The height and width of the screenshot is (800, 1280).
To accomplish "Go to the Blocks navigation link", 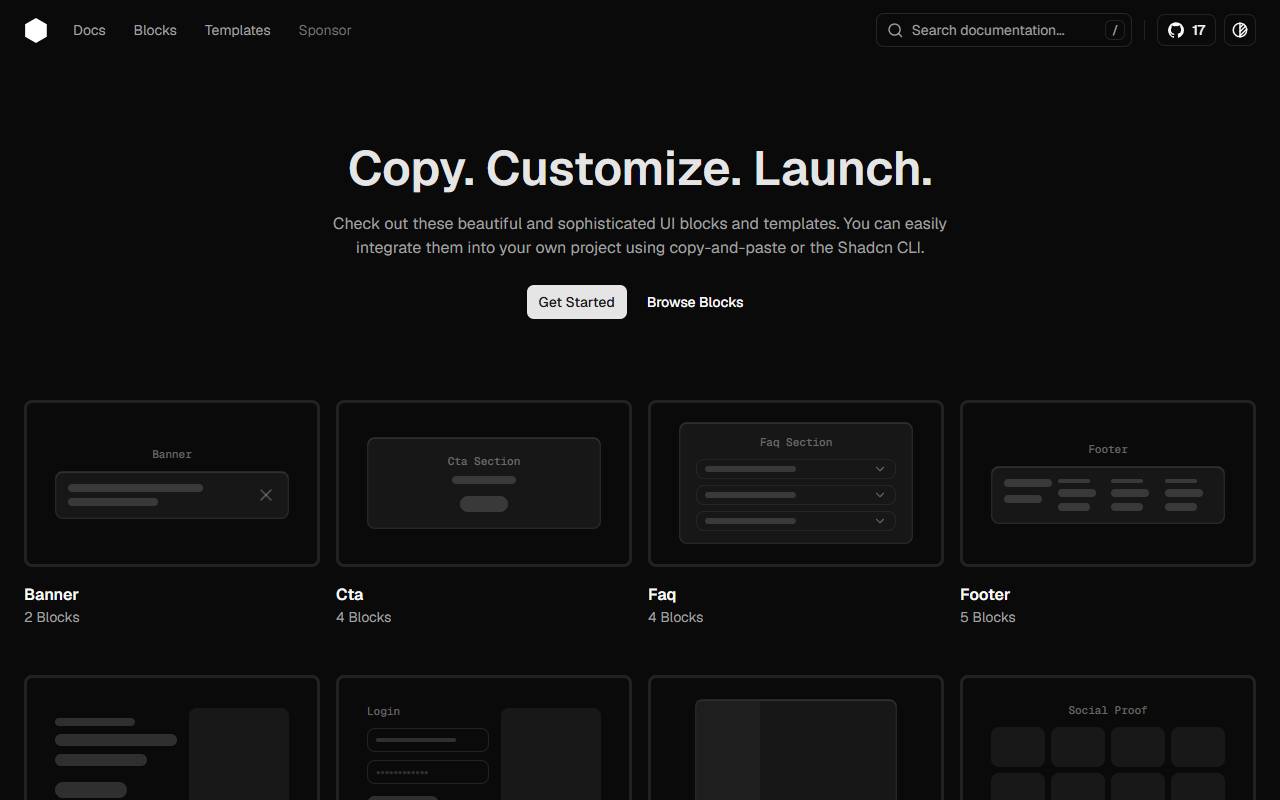I will click(155, 30).
